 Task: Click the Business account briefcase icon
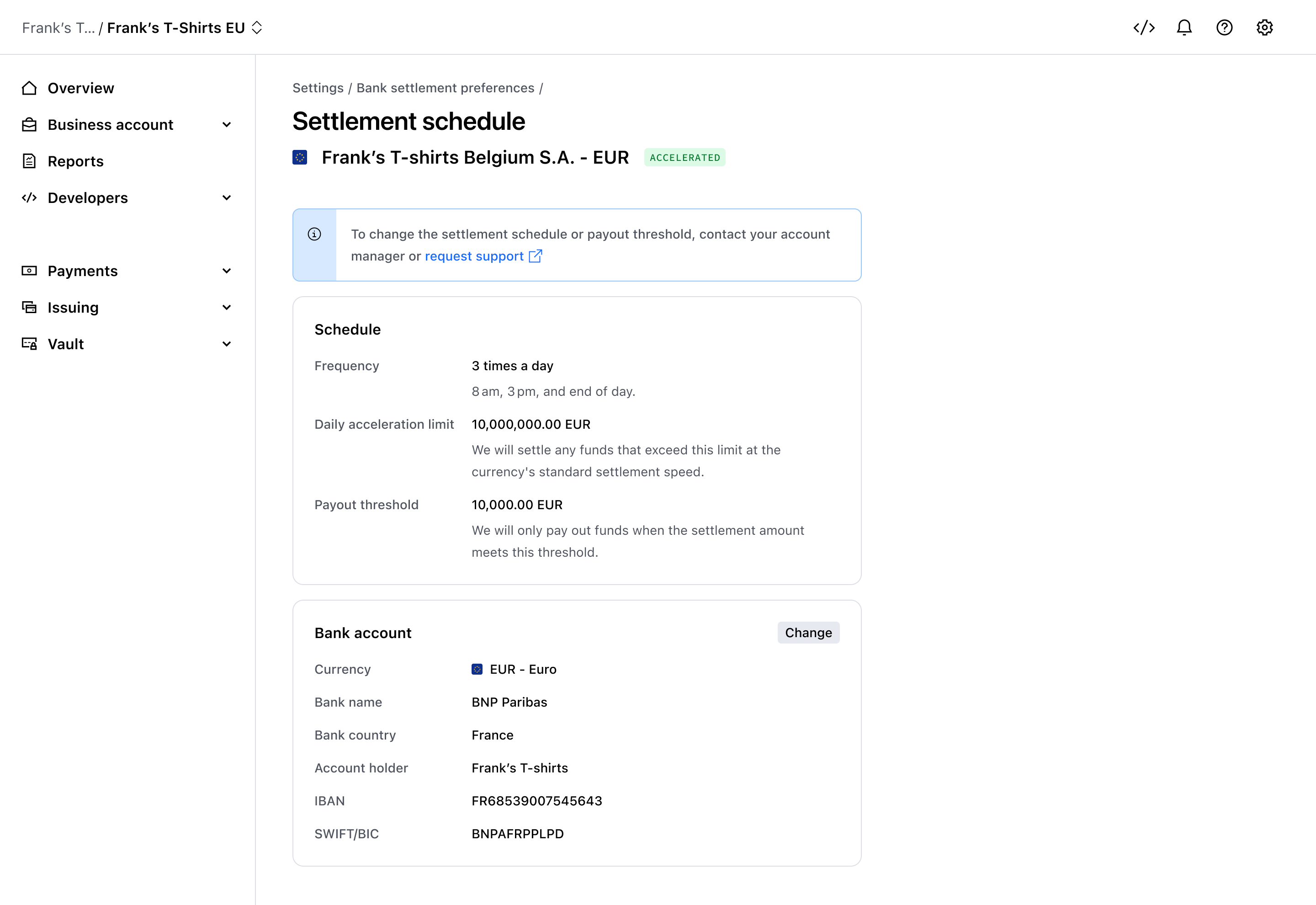pyautogui.click(x=29, y=125)
